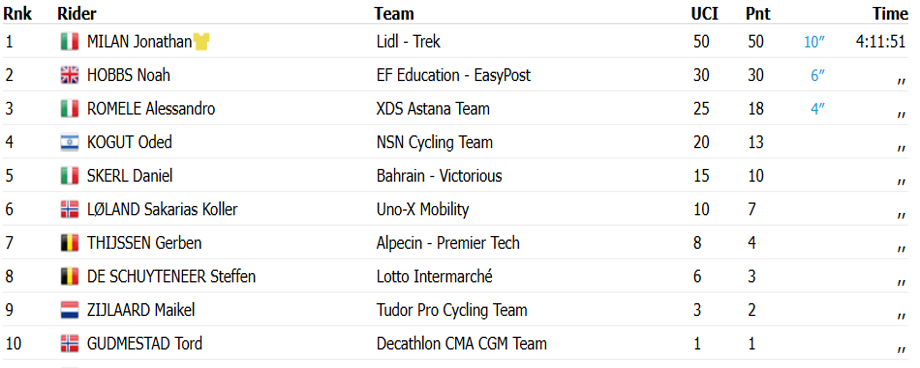This screenshot has width=920, height=368.
Task: Sort table by UCI column header
Action: tap(704, 13)
